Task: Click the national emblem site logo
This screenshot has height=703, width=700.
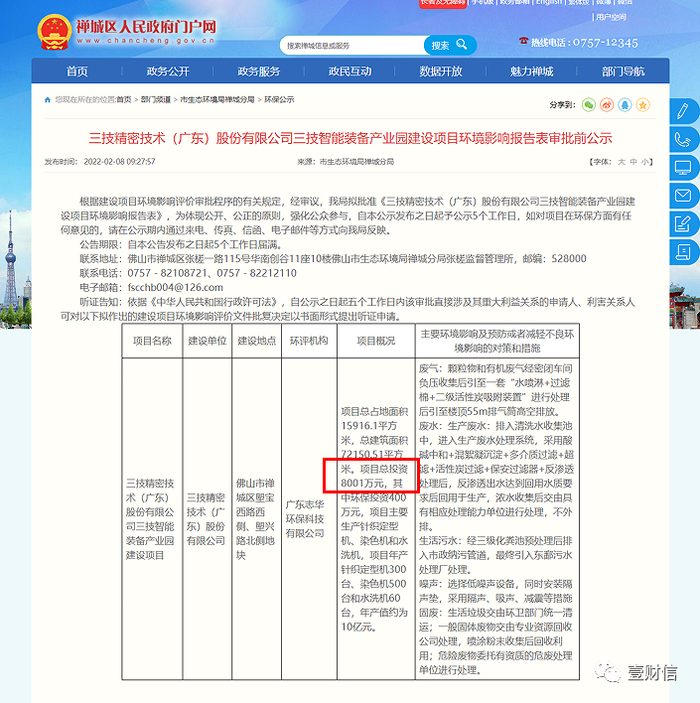Action: (x=54, y=32)
